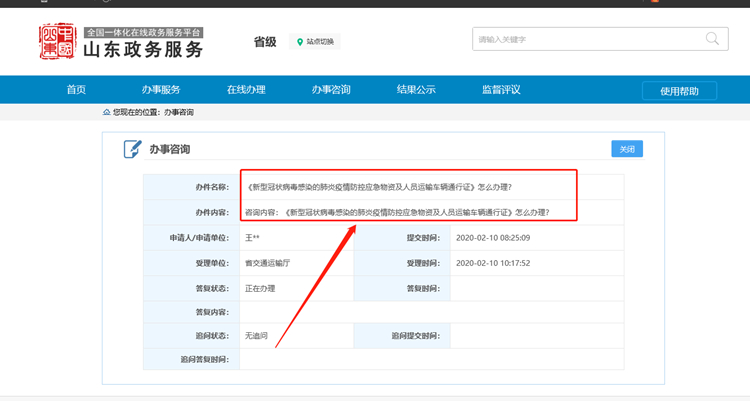Select 在线办理 in the nav bar
750x401 pixels.
[x=245, y=90]
